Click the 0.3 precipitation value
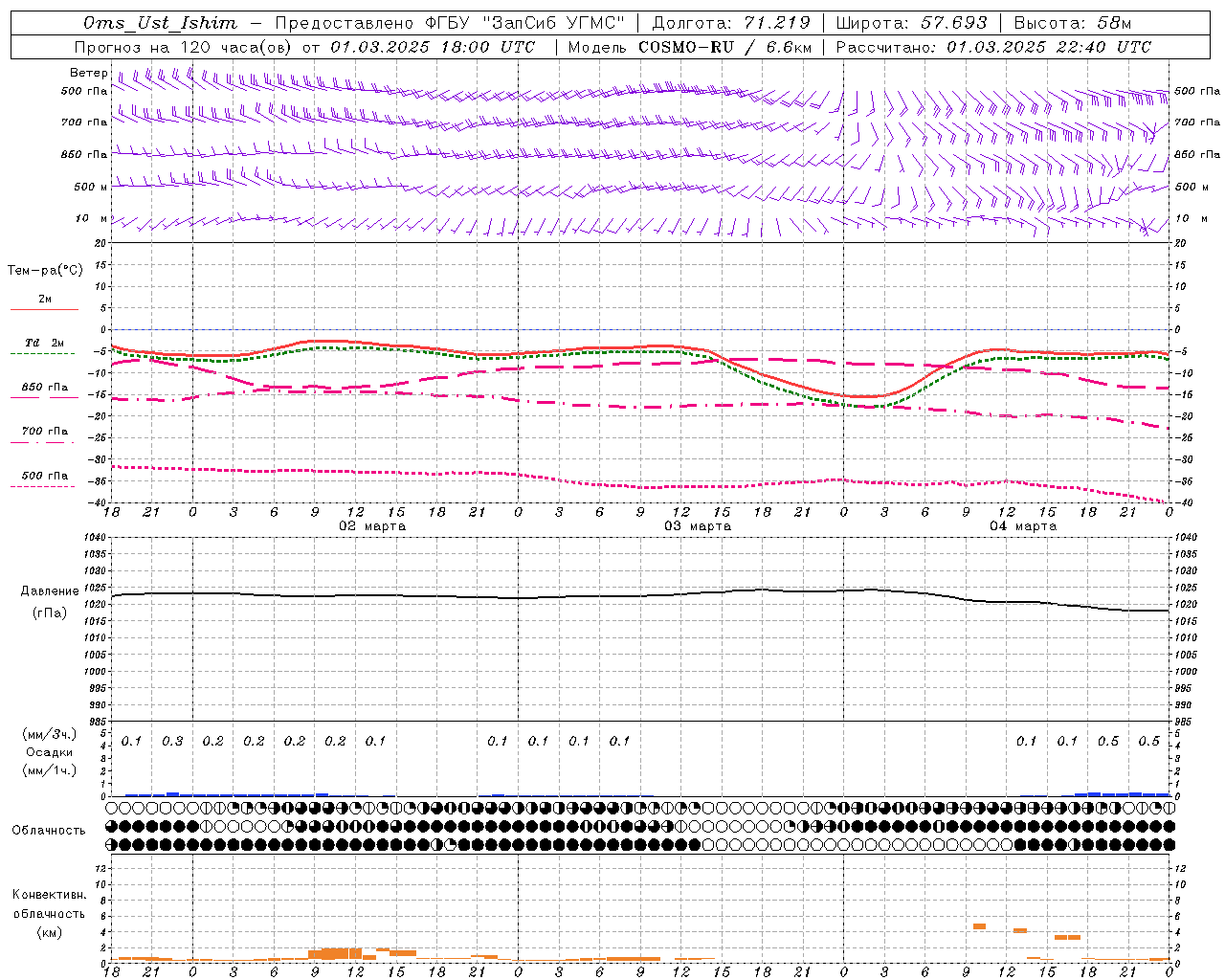 click(172, 742)
